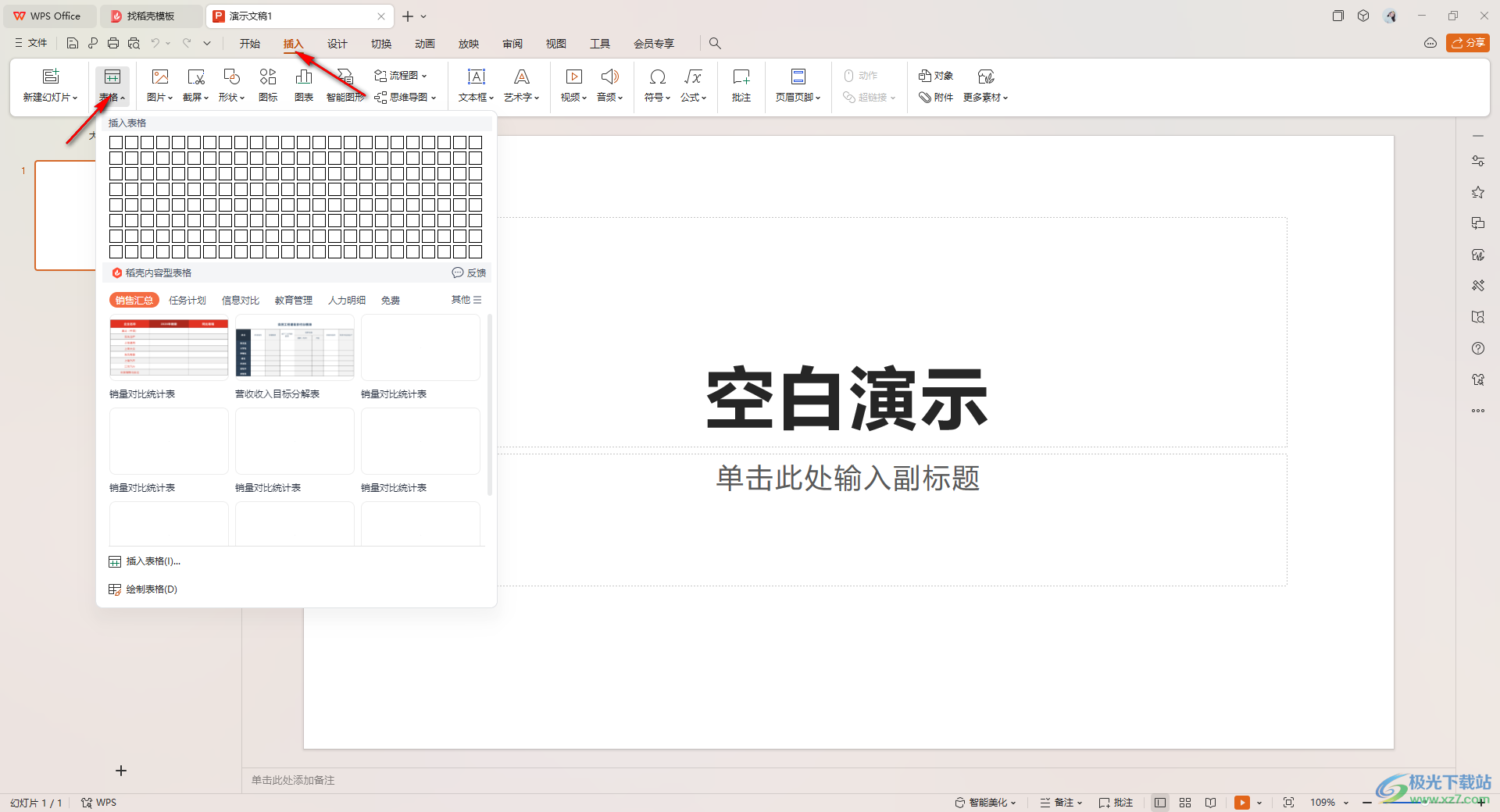Open the Symbol (符号) picker
1500x812 pixels.
point(657,85)
